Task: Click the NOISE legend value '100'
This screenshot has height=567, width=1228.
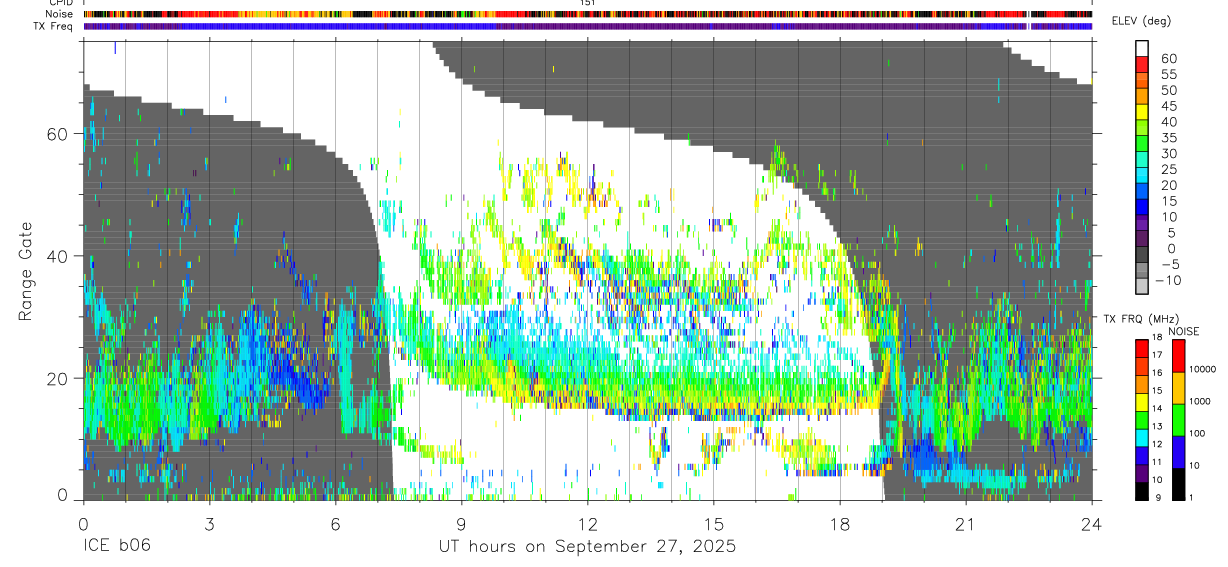Action: 1197,433
